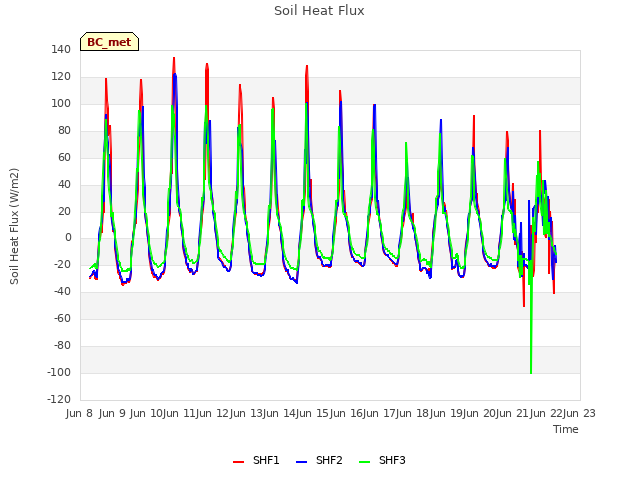
Task: Click the Soil Heat Flux chart title
Action: point(319,11)
